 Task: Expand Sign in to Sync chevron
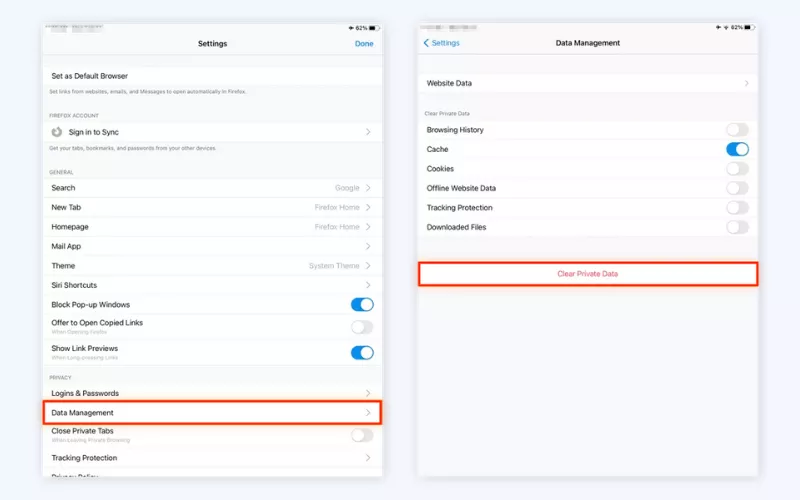pyautogui.click(x=368, y=132)
